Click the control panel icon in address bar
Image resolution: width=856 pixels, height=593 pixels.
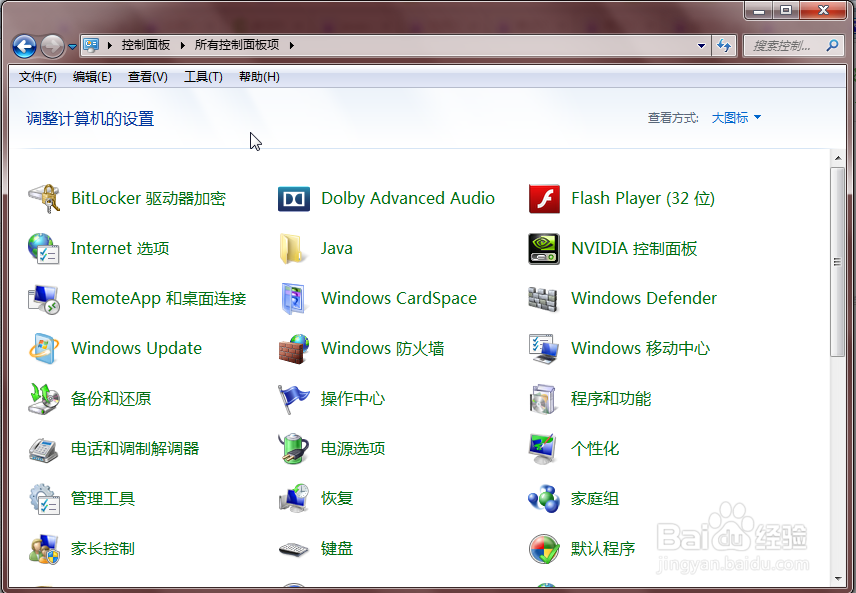[x=91, y=45]
